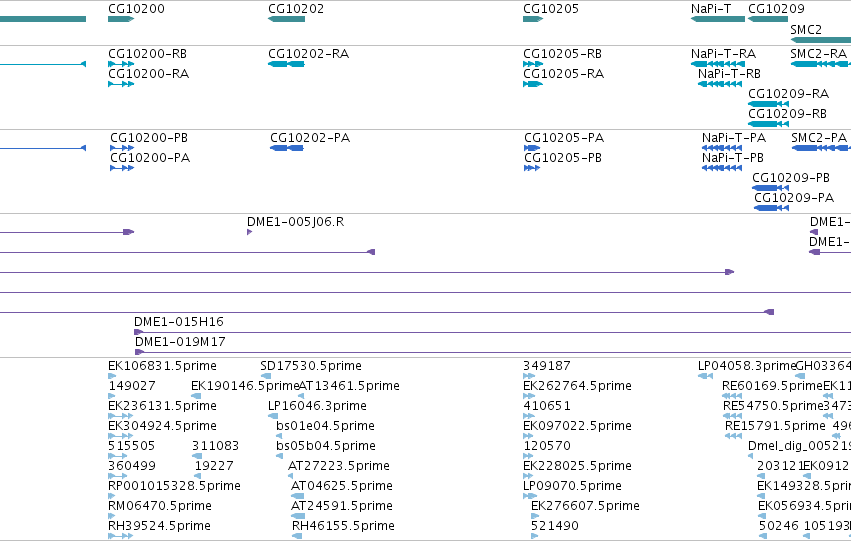
Task: Click protein CG10200-PB
Action: [x=122, y=148]
